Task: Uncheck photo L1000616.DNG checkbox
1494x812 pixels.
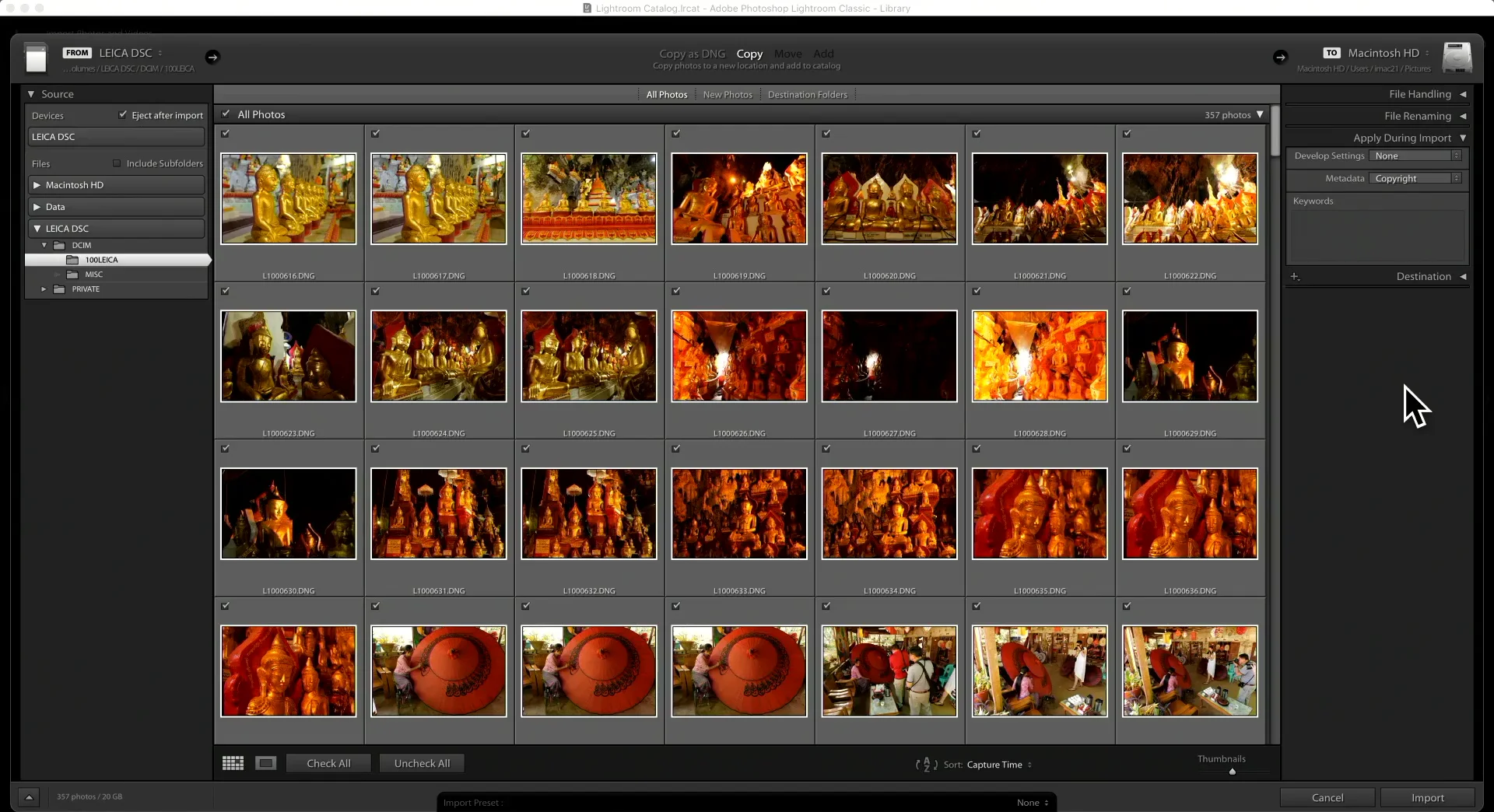Action: pyautogui.click(x=225, y=134)
